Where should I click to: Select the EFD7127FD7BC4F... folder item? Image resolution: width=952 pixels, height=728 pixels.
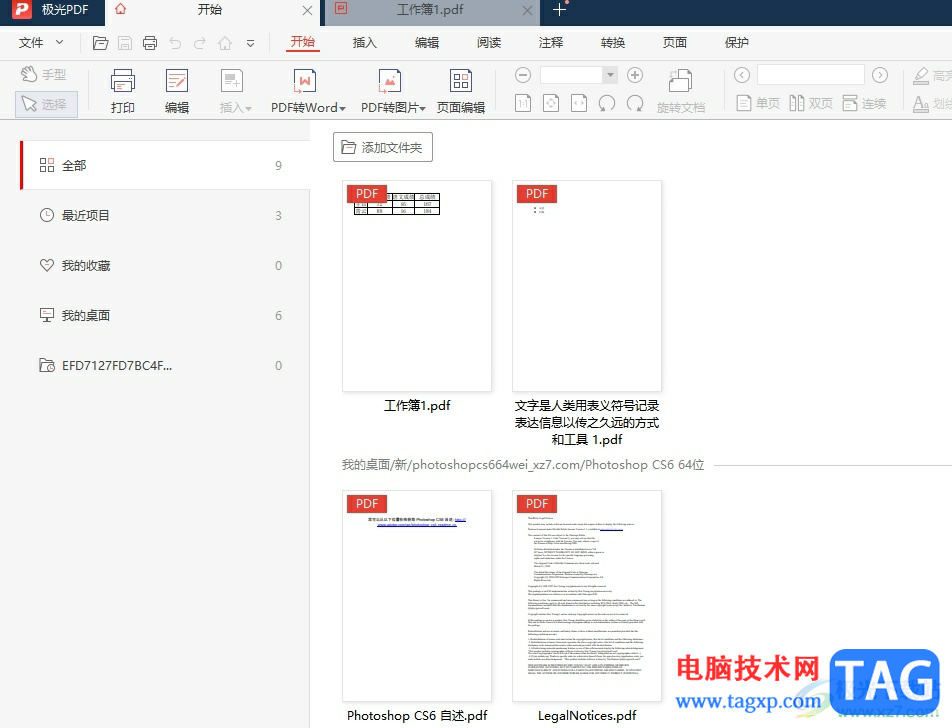pos(165,366)
